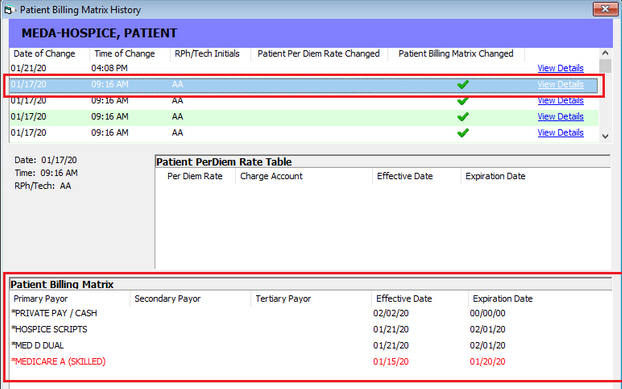Image resolution: width=622 pixels, height=389 pixels.
Task: Click the MED D DUAL expiration date 02/01/20
Action: [488, 346]
